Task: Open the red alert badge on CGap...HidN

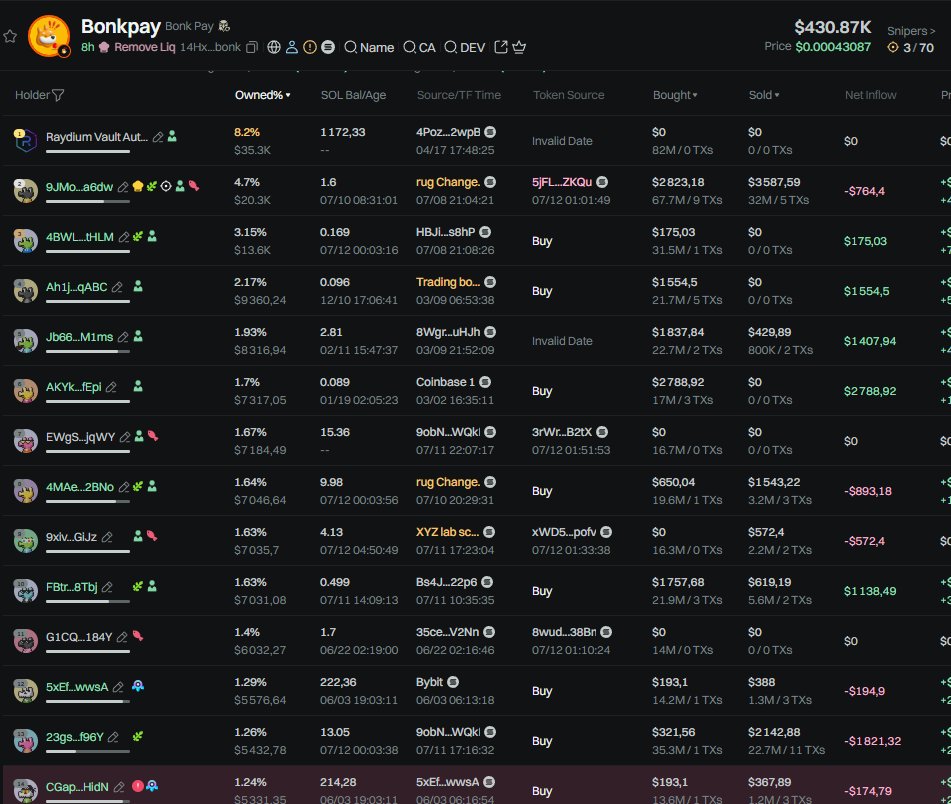Action: [x=138, y=786]
